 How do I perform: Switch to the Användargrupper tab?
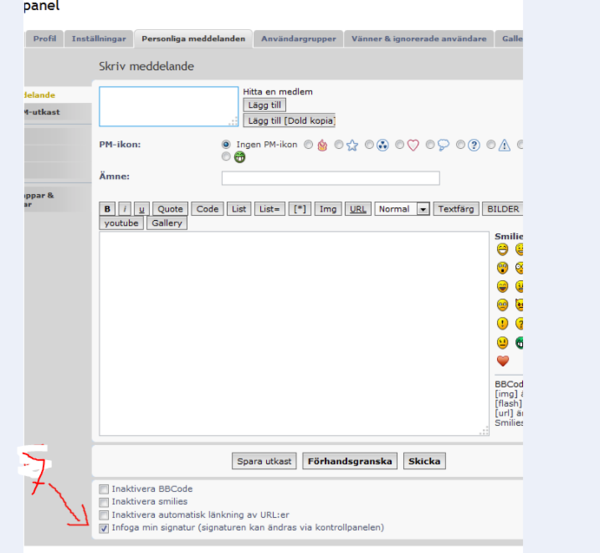click(297, 39)
